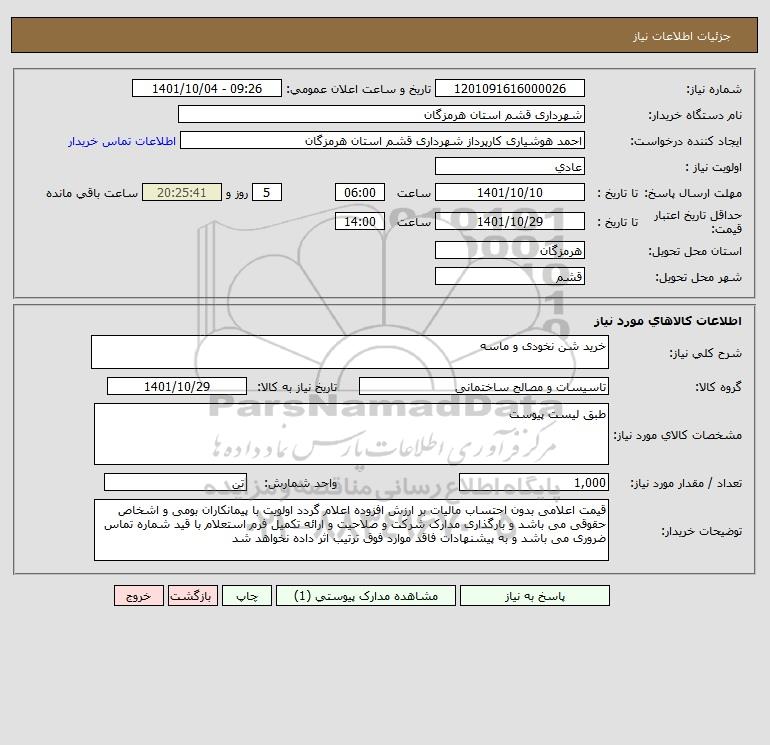Select the شماره نیاز field 1201091616000026
The width and height of the screenshot is (770, 745).
click(510, 88)
